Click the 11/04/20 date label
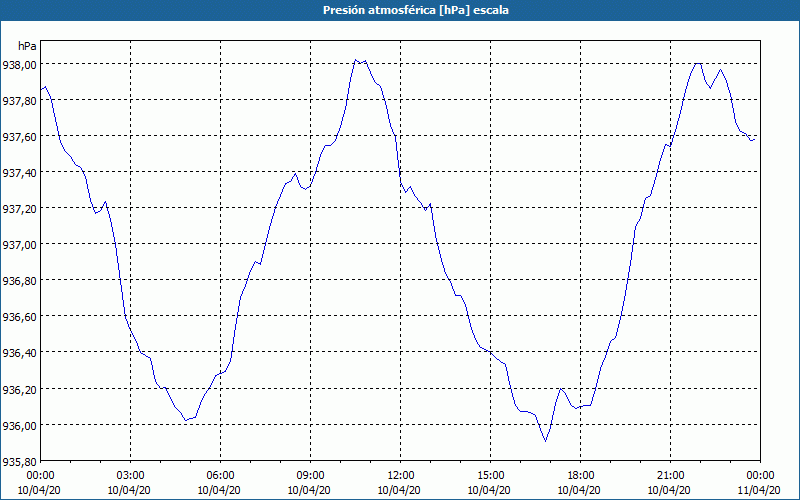The height and width of the screenshot is (500, 800). click(759, 490)
